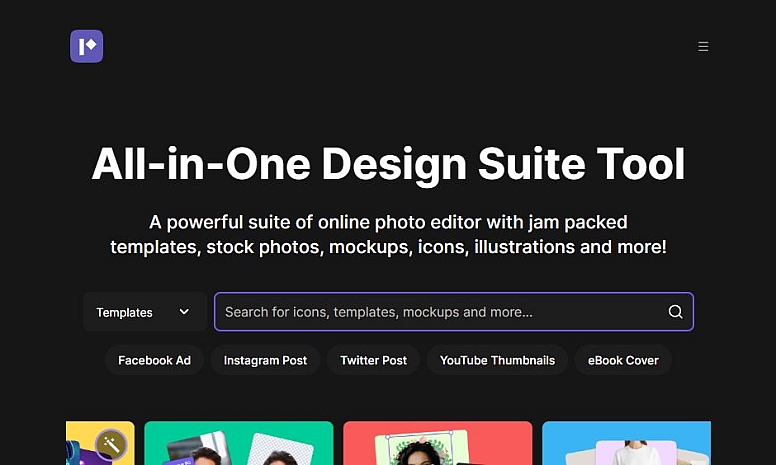Screen dimensions: 776x465
Task: Open the red feature card thumbnail
Action: coord(438,443)
